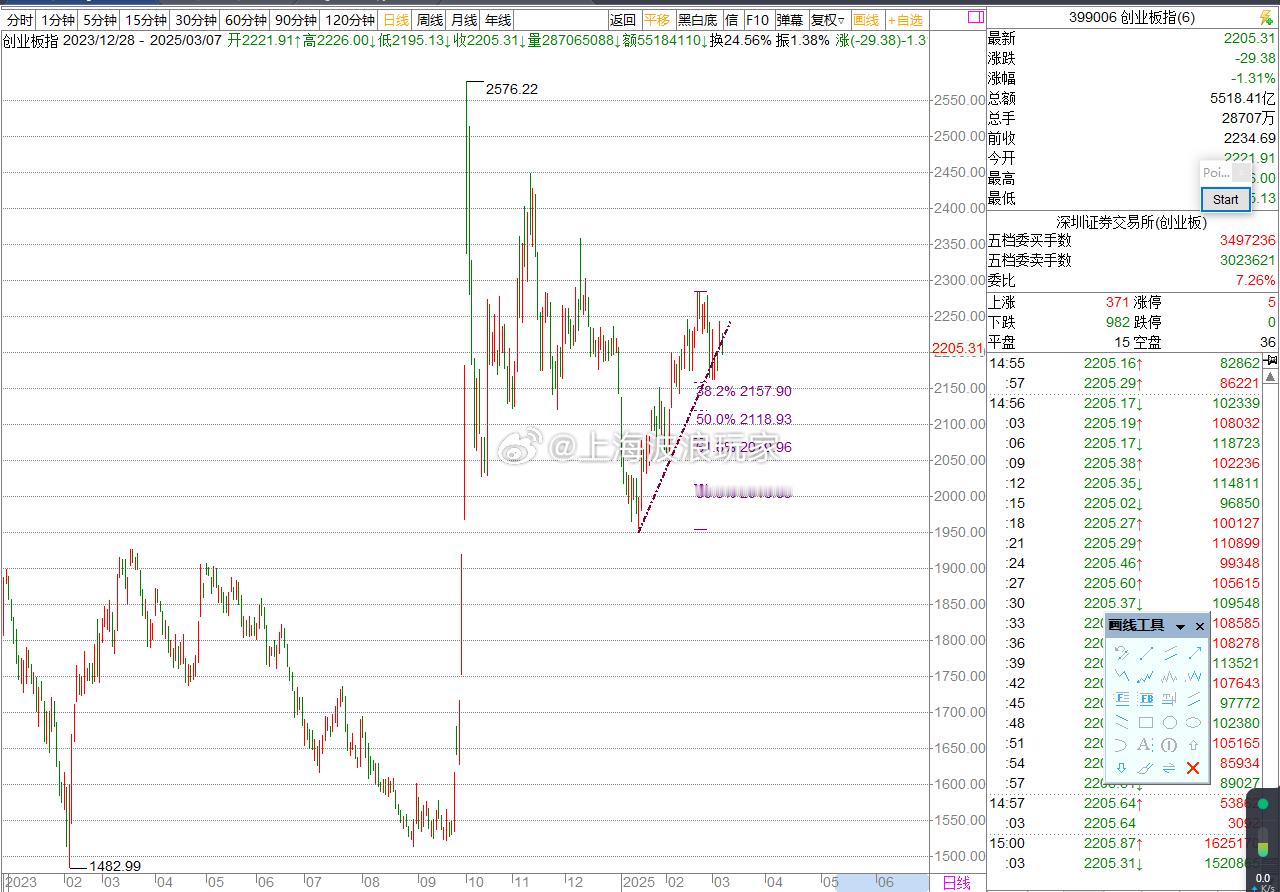Click the red X delete drawings icon
This screenshot has height=892, width=1280.
click(x=1193, y=767)
